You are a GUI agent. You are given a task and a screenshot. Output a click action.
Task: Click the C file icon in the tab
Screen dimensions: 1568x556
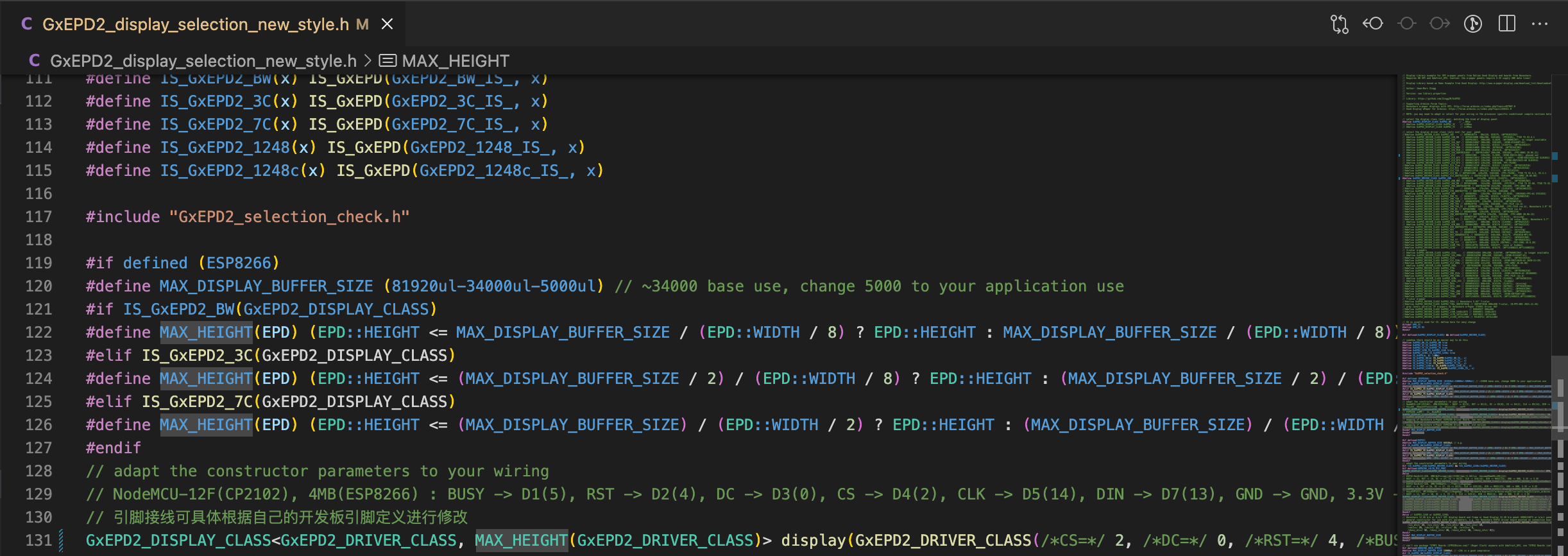click(x=26, y=24)
